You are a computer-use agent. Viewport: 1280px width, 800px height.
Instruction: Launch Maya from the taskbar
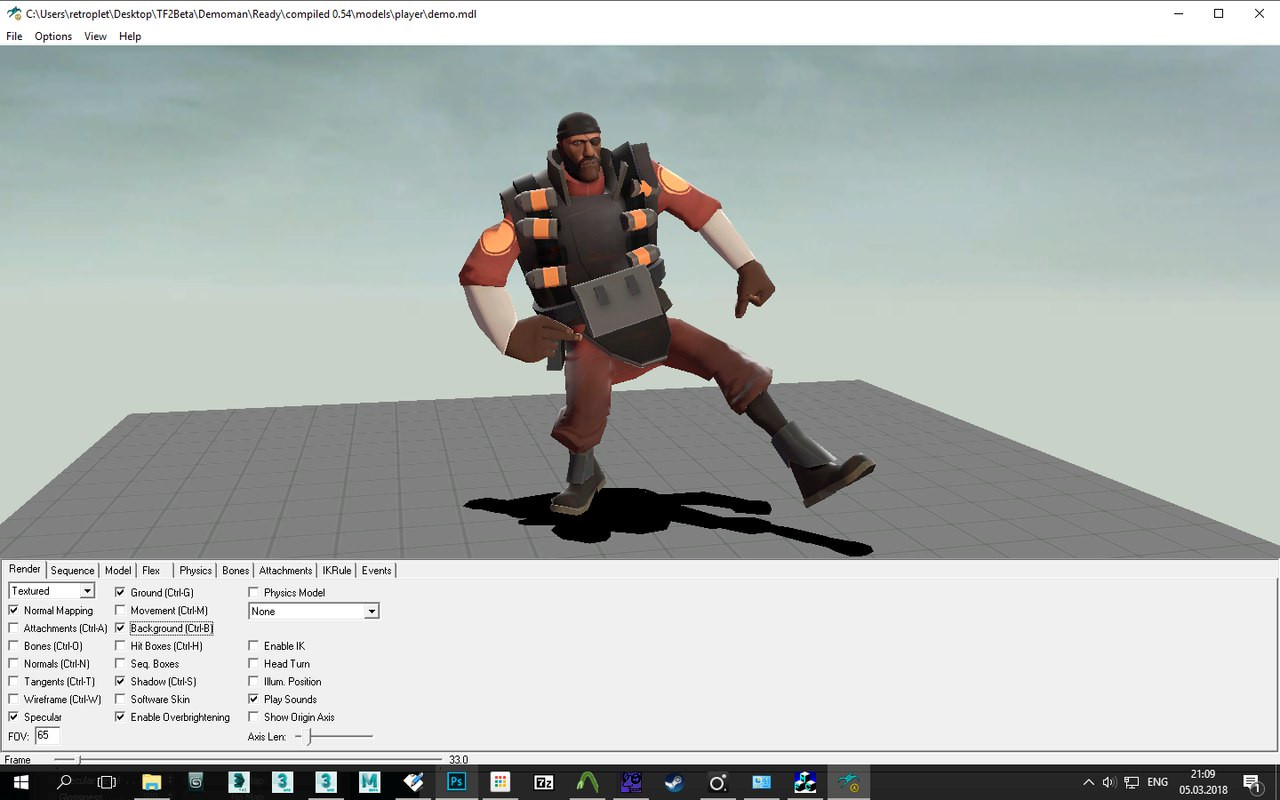(368, 781)
